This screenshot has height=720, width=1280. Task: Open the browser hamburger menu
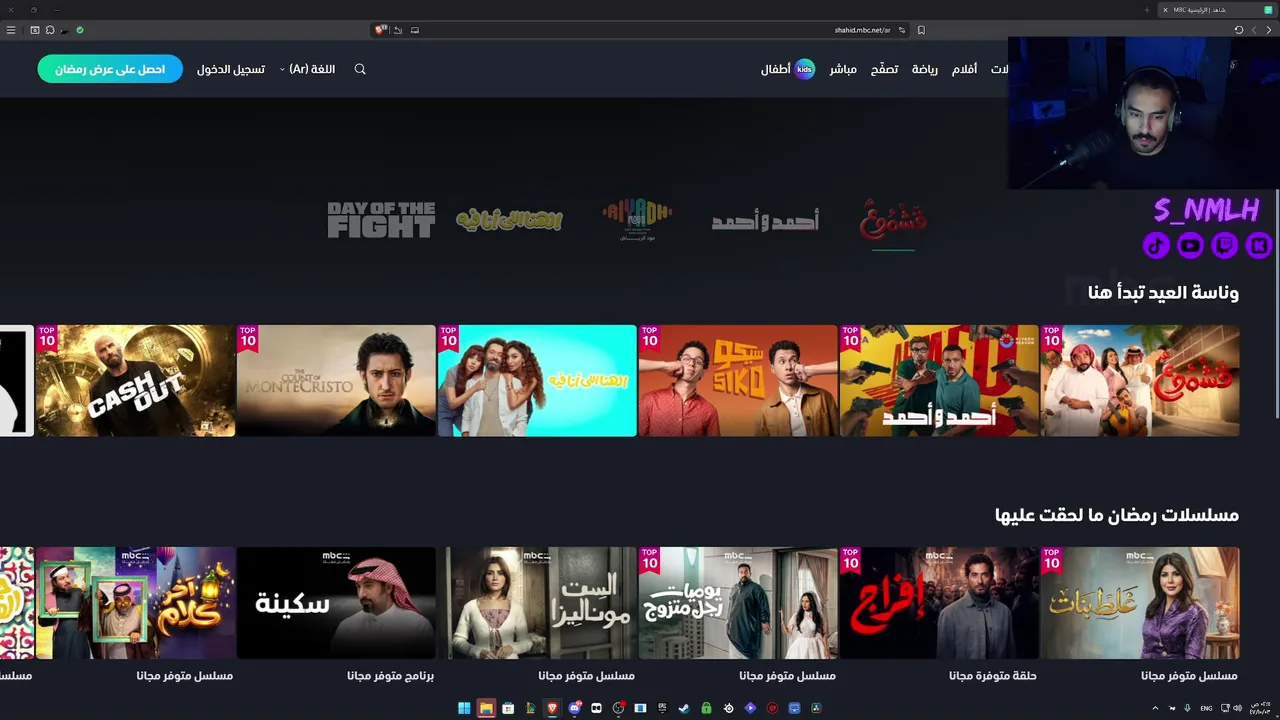point(11,30)
